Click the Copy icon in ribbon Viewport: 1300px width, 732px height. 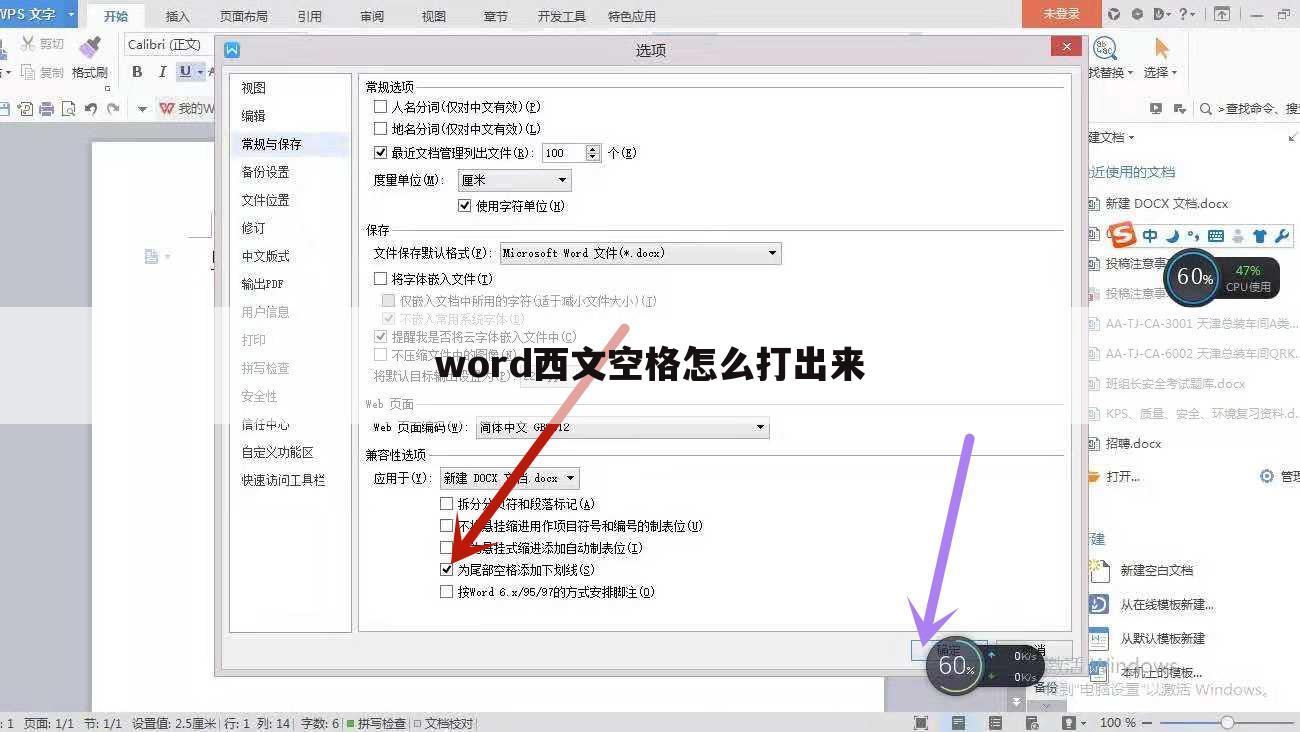coord(27,72)
